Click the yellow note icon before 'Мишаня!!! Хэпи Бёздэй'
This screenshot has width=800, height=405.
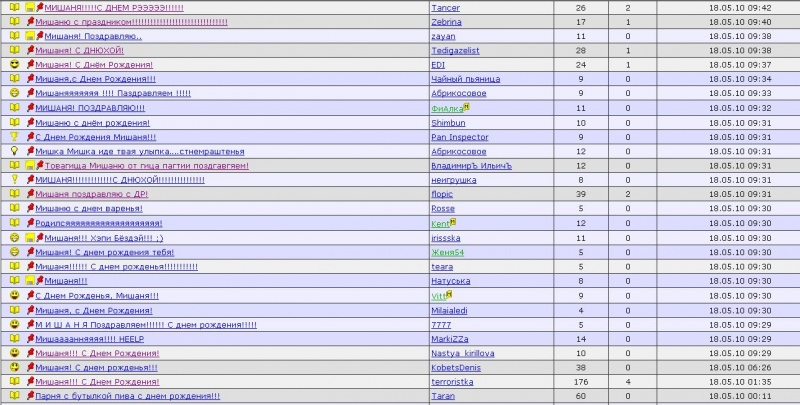[30, 238]
